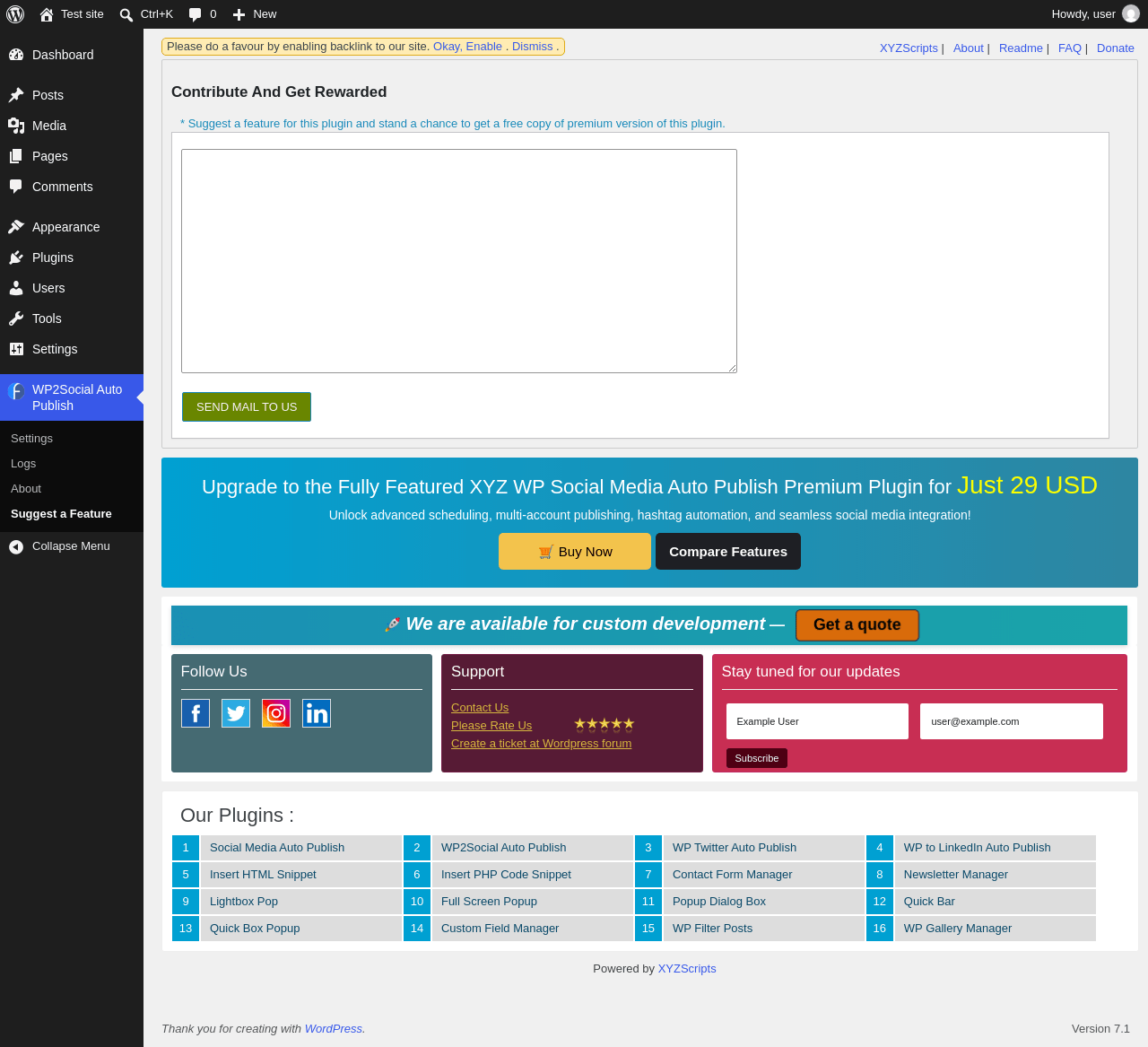Viewport: 1148px width, 1047px height.
Task: Open the About submenu item in sidebar
Action: pos(26,489)
